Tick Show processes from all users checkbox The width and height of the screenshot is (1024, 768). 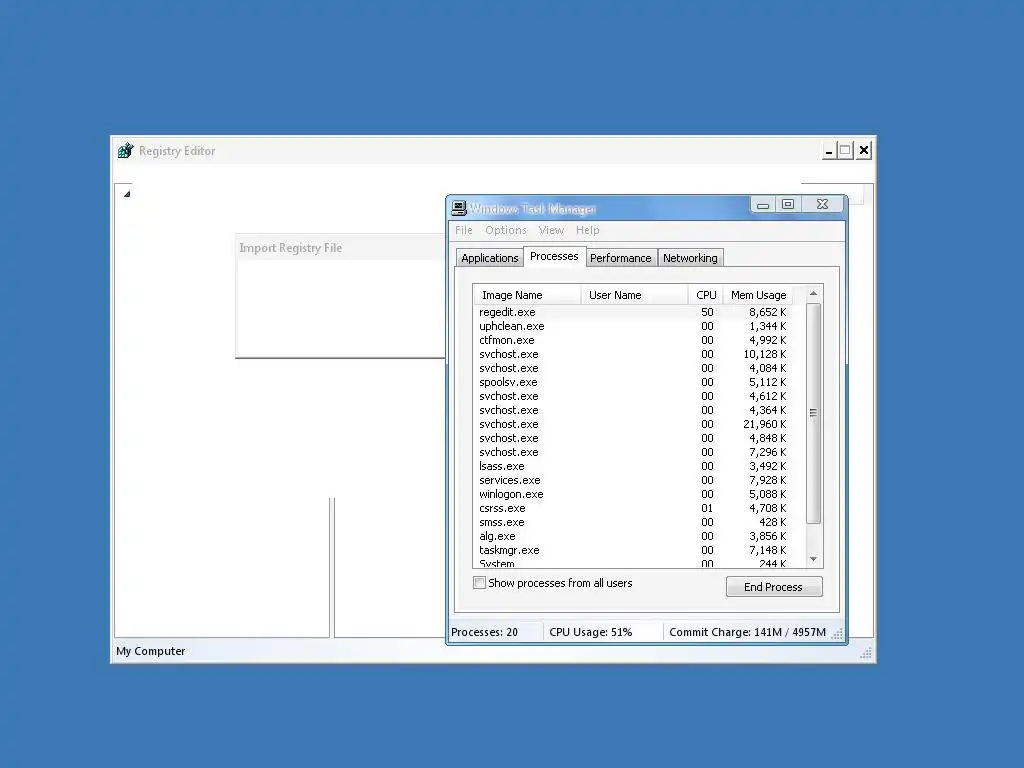click(479, 583)
